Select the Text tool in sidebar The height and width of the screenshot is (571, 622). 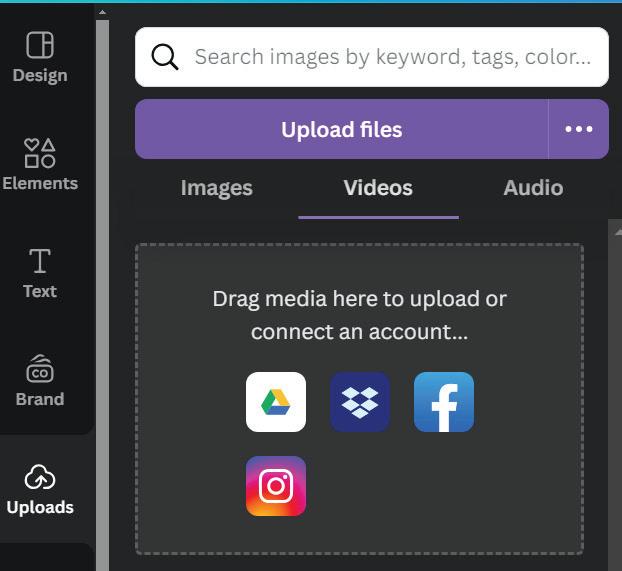tap(40, 273)
